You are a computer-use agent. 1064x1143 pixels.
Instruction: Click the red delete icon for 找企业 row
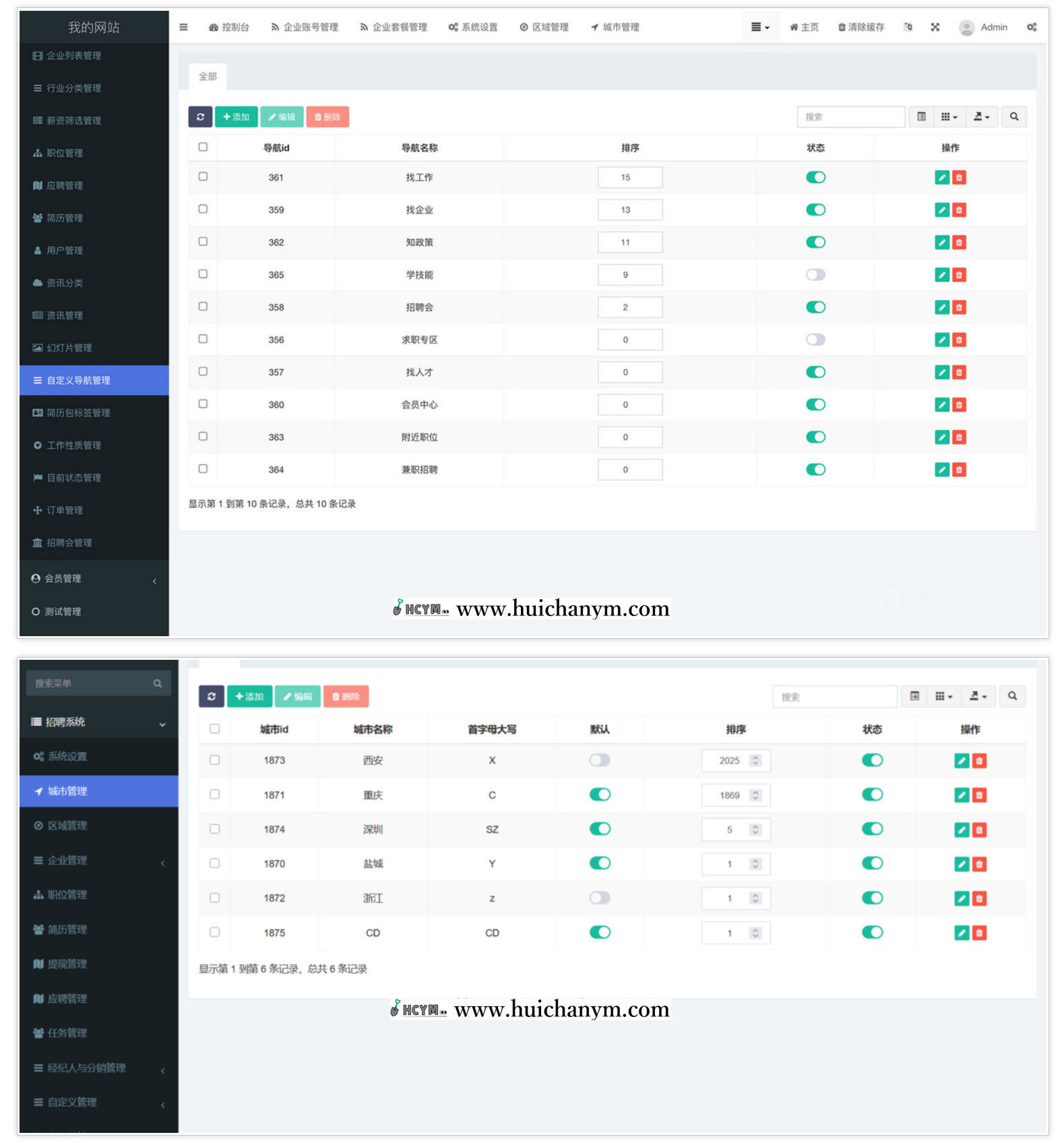click(x=959, y=210)
